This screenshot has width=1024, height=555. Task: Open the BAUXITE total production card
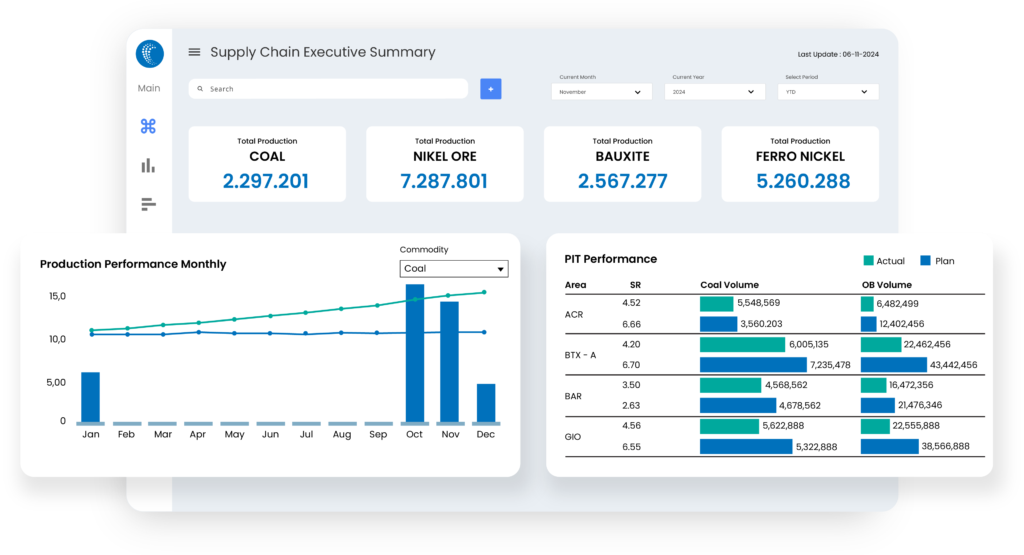pyautogui.click(x=622, y=164)
